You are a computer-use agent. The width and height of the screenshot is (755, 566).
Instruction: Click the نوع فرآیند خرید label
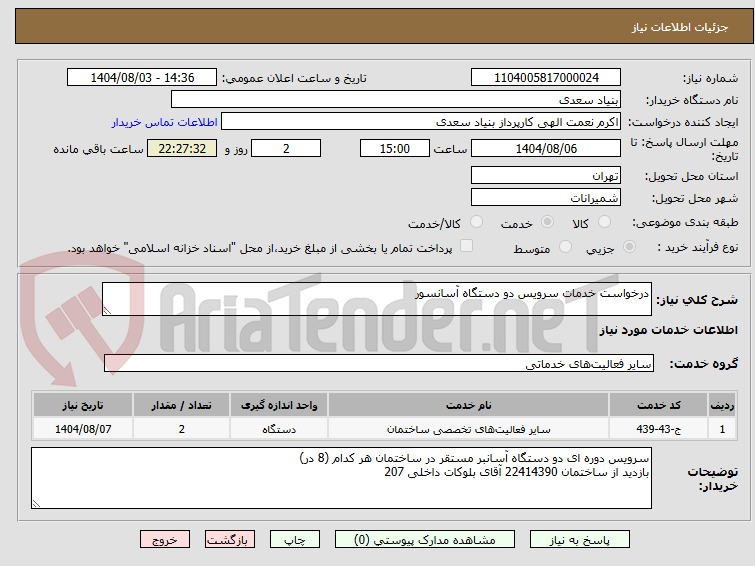point(698,247)
